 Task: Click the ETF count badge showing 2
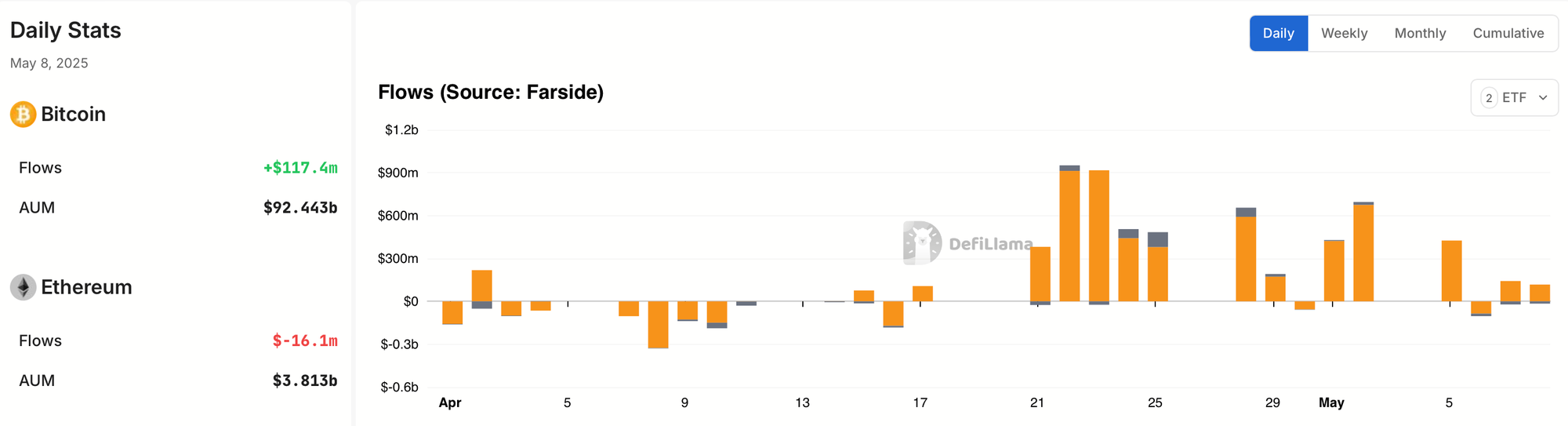coord(1488,98)
